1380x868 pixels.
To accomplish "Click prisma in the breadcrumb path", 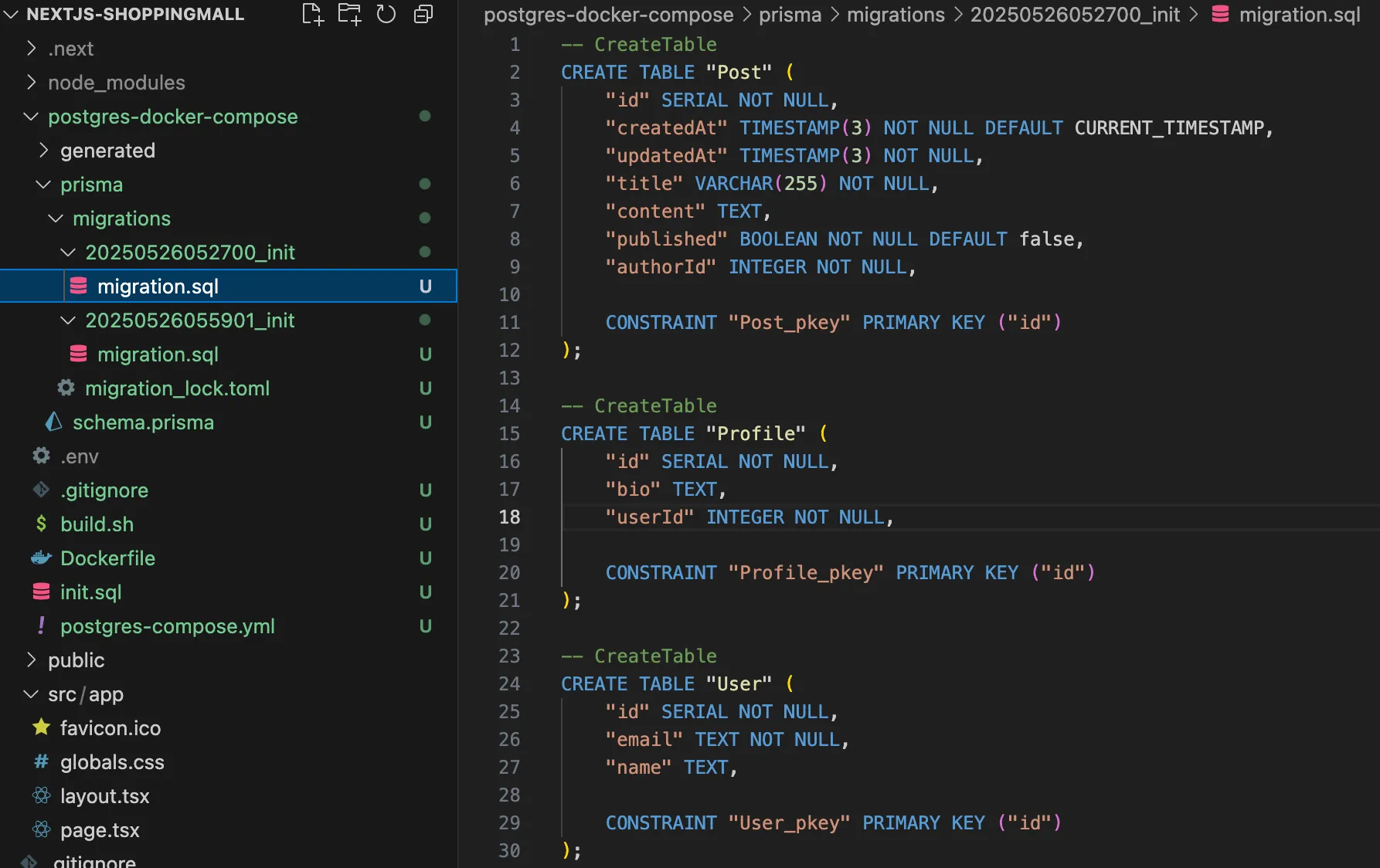I will 790,15.
